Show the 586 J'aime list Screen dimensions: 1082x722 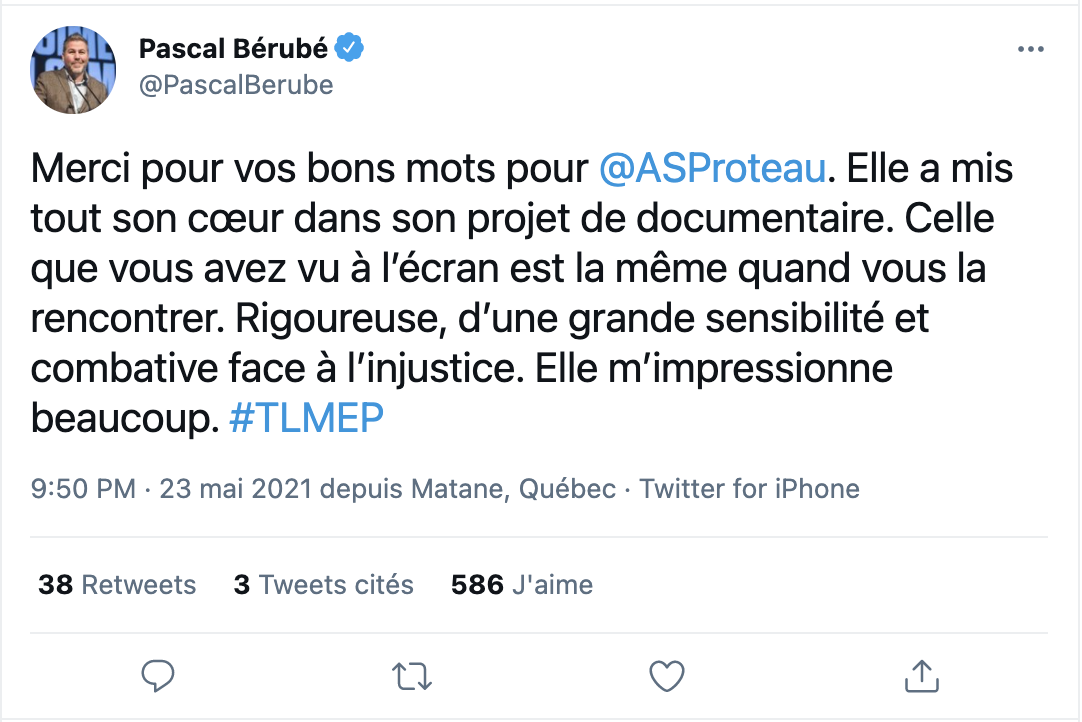point(522,584)
